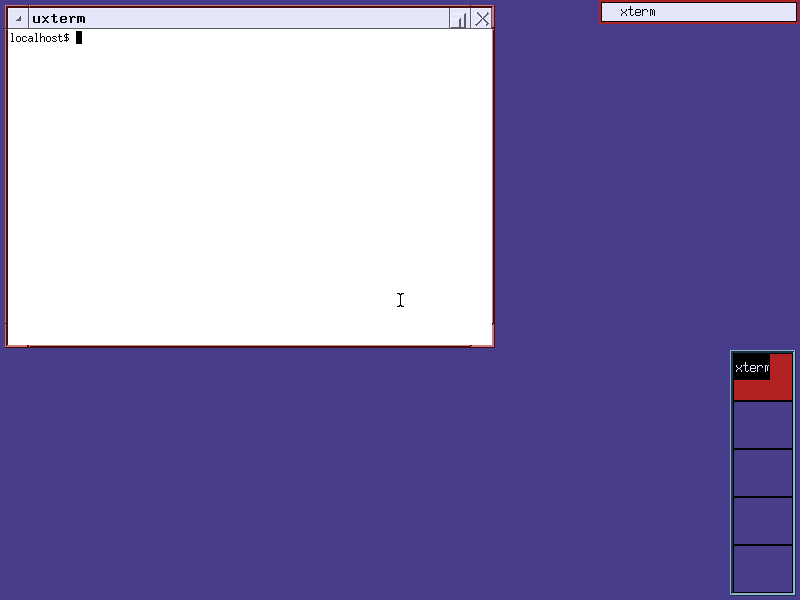Click the terminal's block text cursor
The width and height of the screenshot is (800, 600).
[79, 38]
